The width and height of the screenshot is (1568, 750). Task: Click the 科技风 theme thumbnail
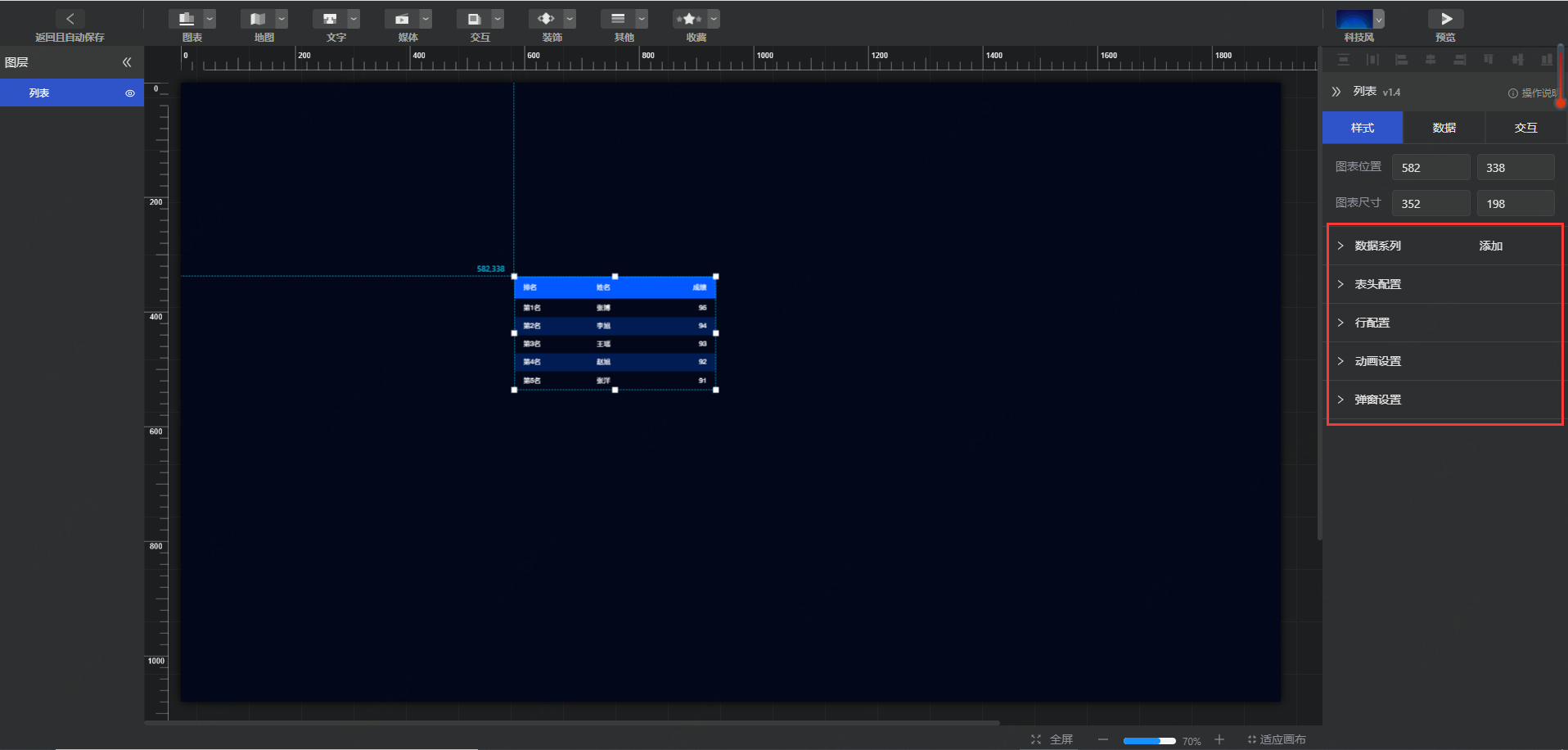click(x=1354, y=19)
